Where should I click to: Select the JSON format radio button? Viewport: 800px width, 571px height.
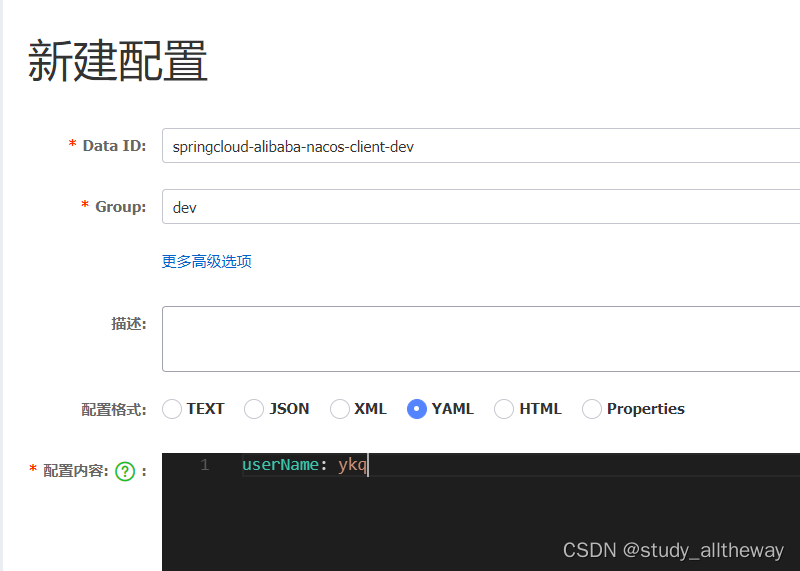(254, 409)
